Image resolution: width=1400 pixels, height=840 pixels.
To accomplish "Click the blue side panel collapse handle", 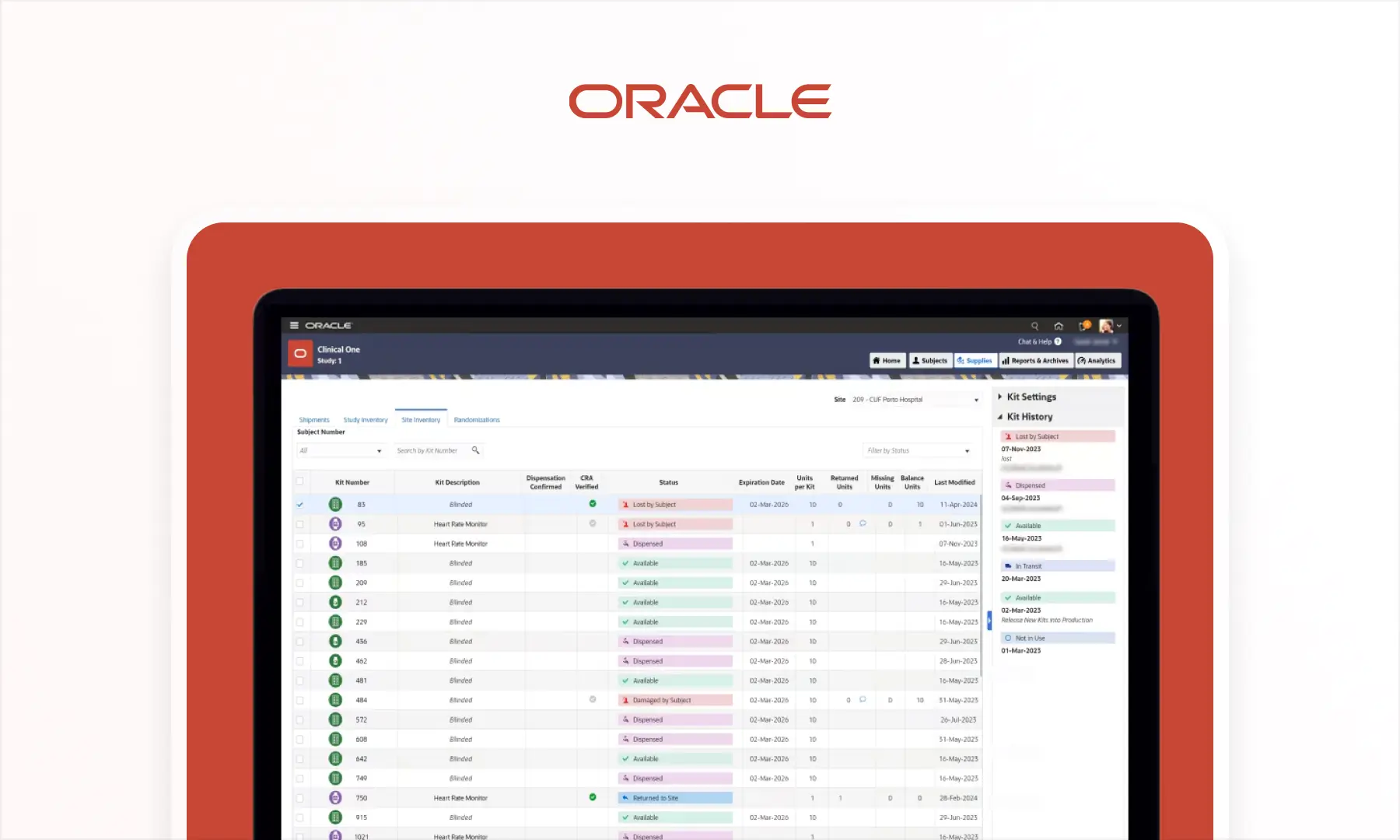I will [x=989, y=621].
